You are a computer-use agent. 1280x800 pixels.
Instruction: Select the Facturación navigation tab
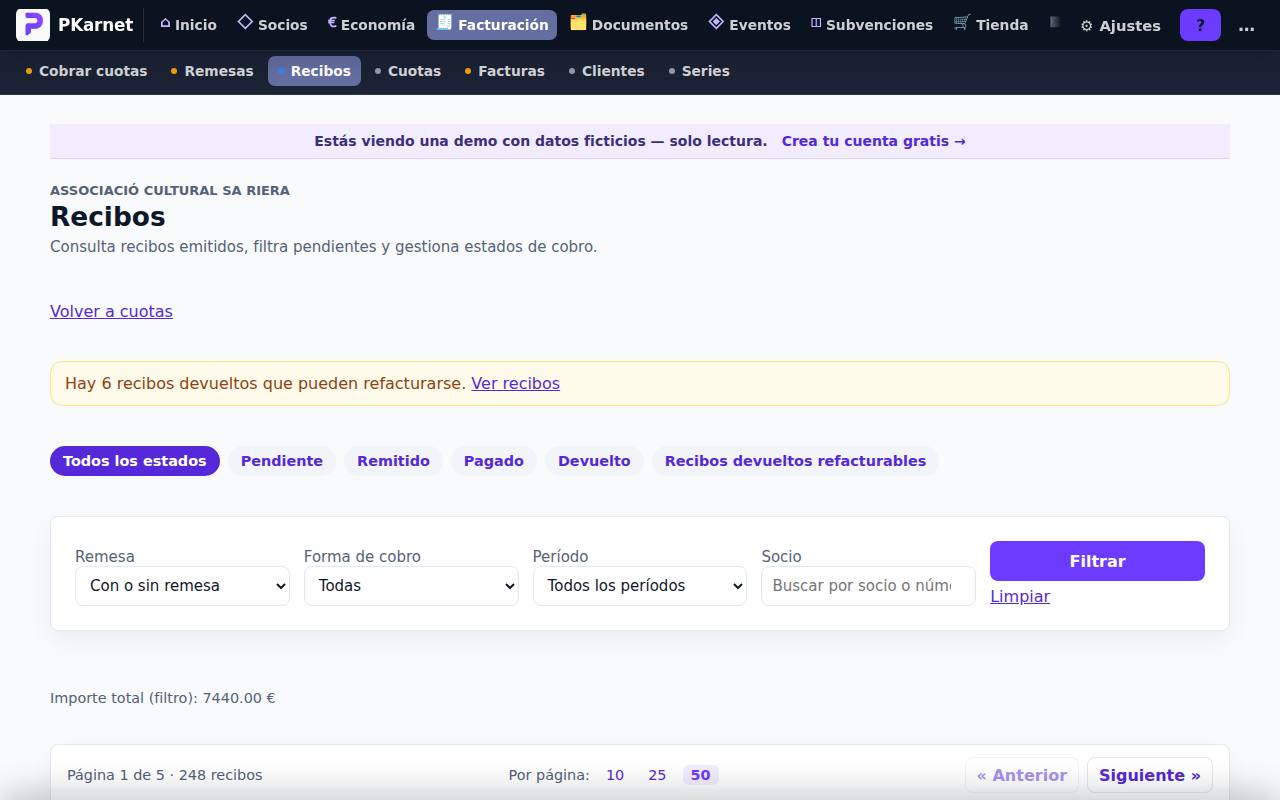[x=492, y=25]
